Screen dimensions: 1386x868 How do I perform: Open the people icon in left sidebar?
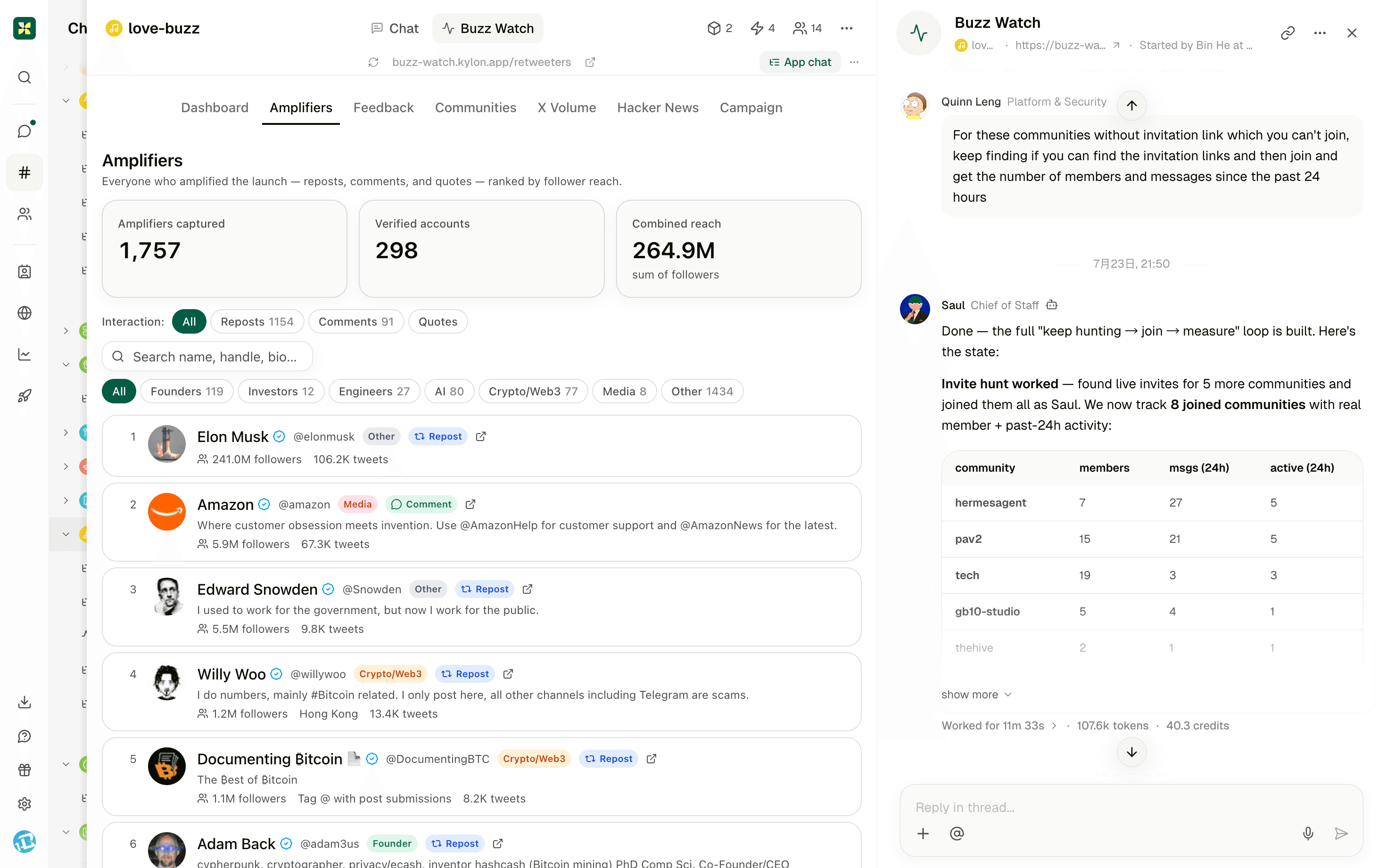pyautogui.click(x=24, y=214)
